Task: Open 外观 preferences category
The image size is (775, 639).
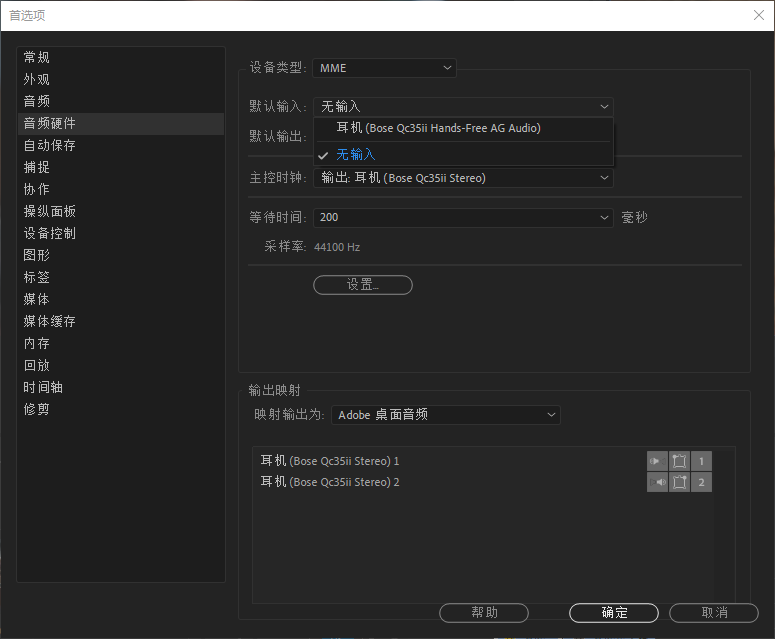Action: [x=121, y=80]
